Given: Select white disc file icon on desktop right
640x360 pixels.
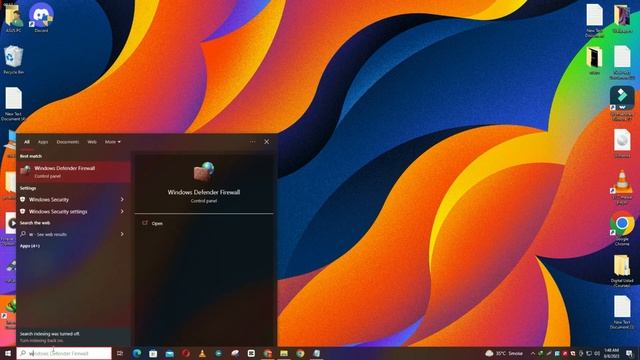Looking at the screenshot, I should [622, 143].
